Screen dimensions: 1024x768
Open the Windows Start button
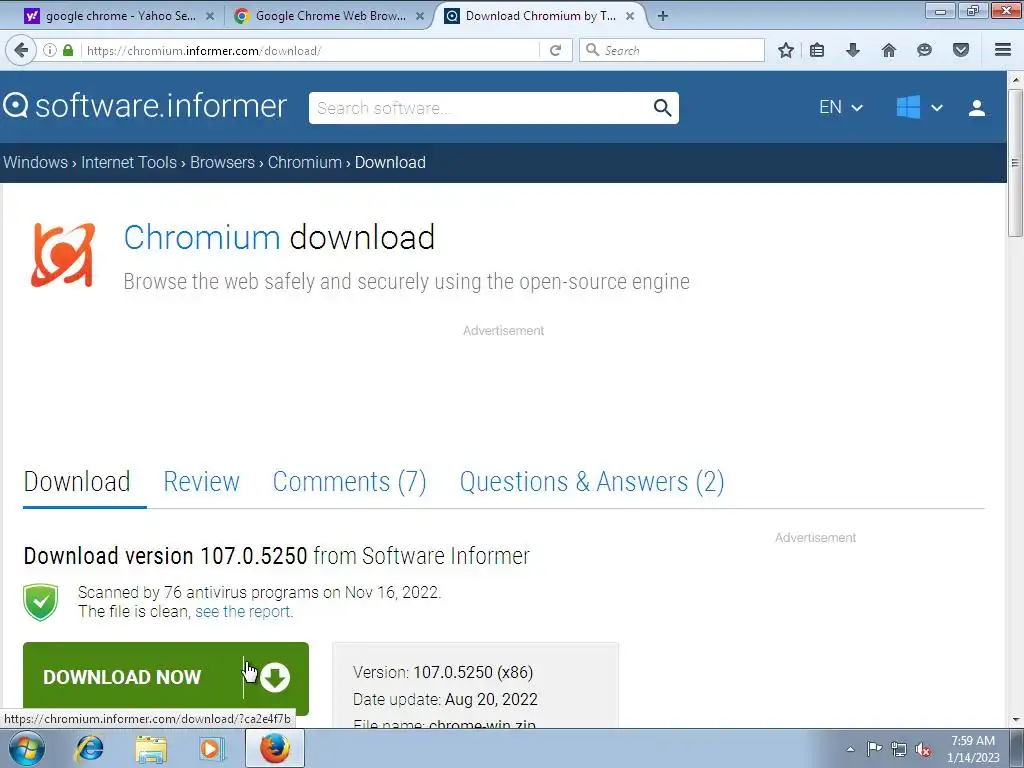pos(27,748)
